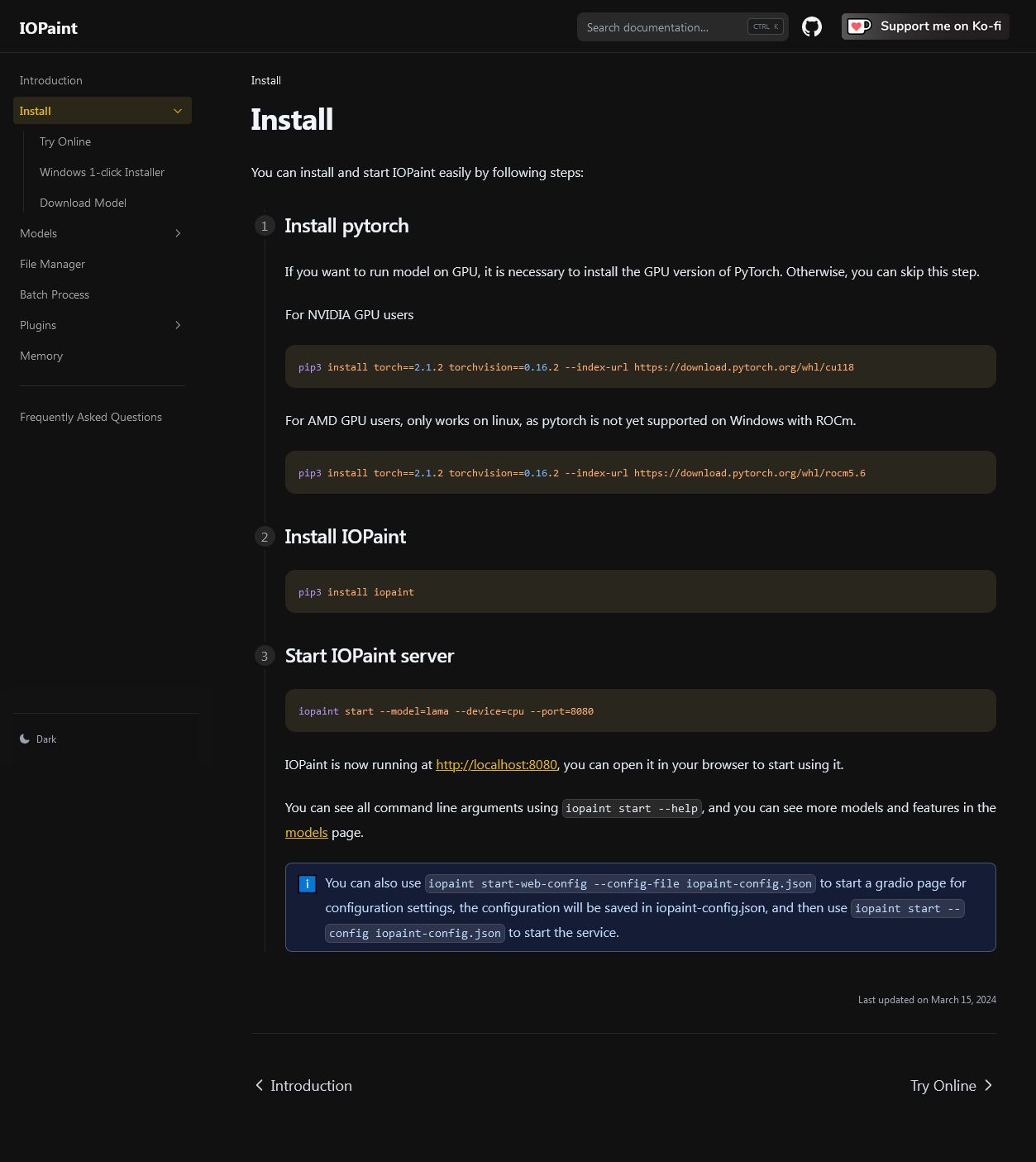
Task: Open the File Manager sidebar page
Action: (52, 264)
